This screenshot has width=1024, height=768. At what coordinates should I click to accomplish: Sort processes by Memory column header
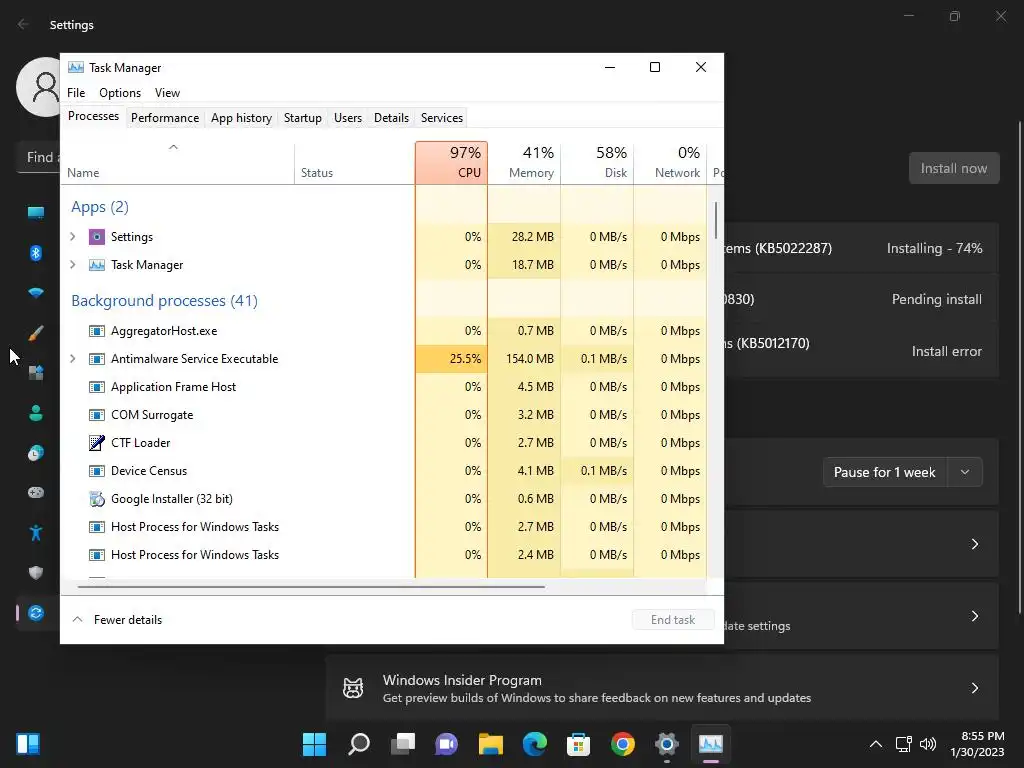(524, 163)
